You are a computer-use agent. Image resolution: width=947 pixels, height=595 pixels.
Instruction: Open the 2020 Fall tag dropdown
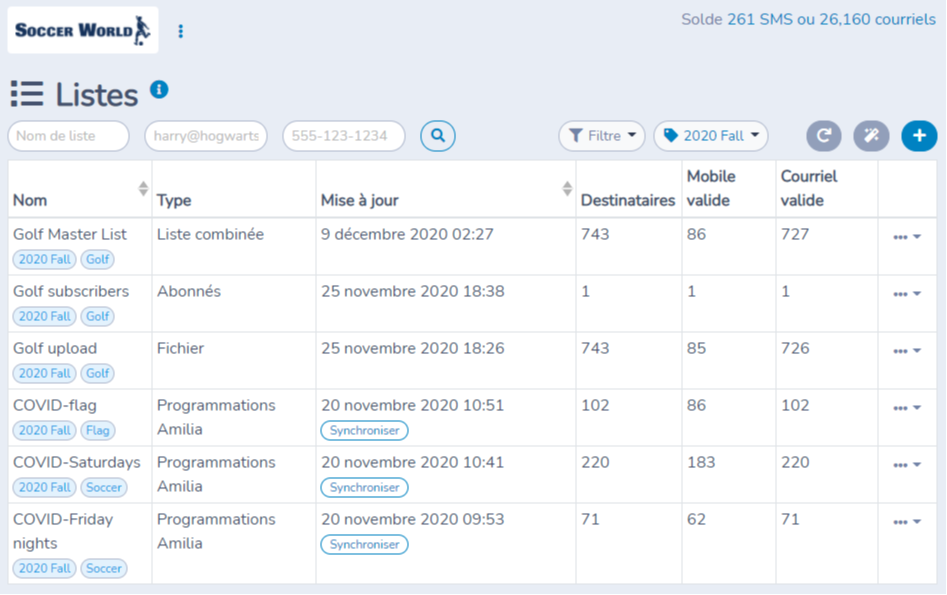tap(711, 136)
